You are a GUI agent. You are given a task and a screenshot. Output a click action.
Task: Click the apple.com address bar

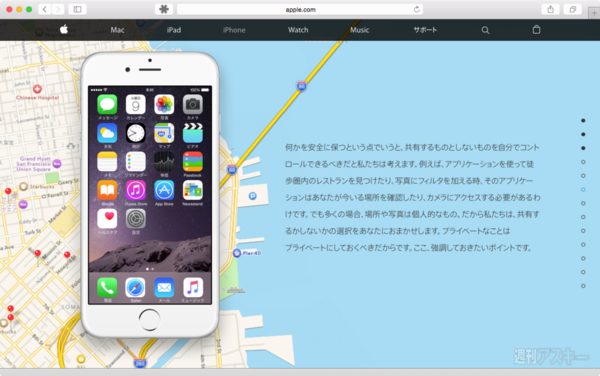click(300, 9)
